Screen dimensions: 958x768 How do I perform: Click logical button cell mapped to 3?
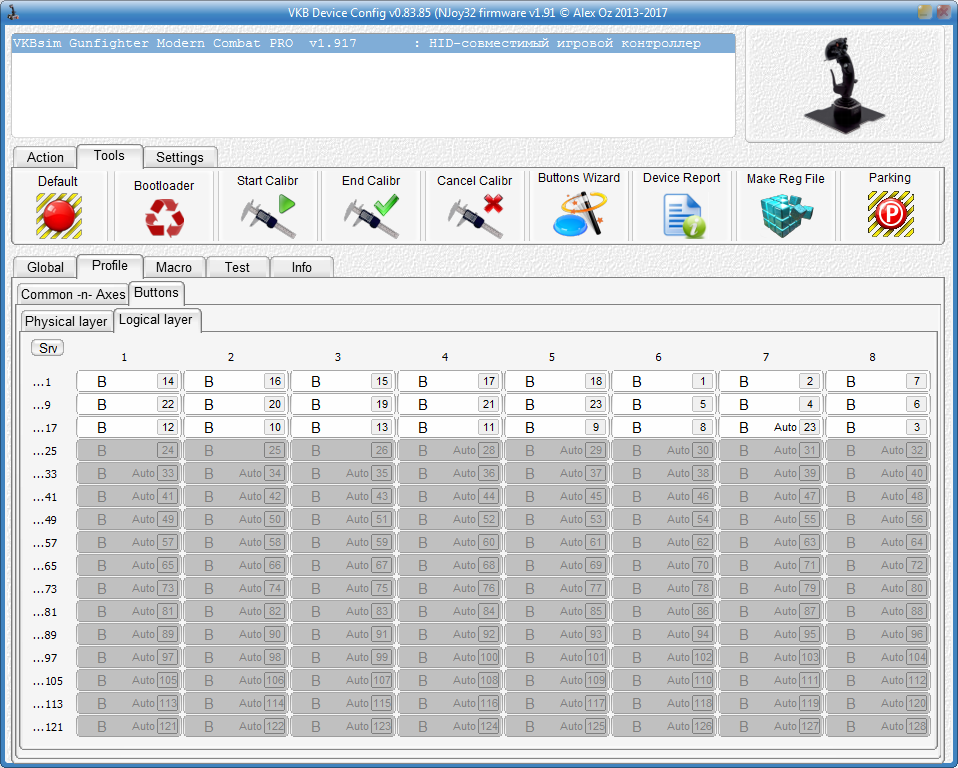877,428
